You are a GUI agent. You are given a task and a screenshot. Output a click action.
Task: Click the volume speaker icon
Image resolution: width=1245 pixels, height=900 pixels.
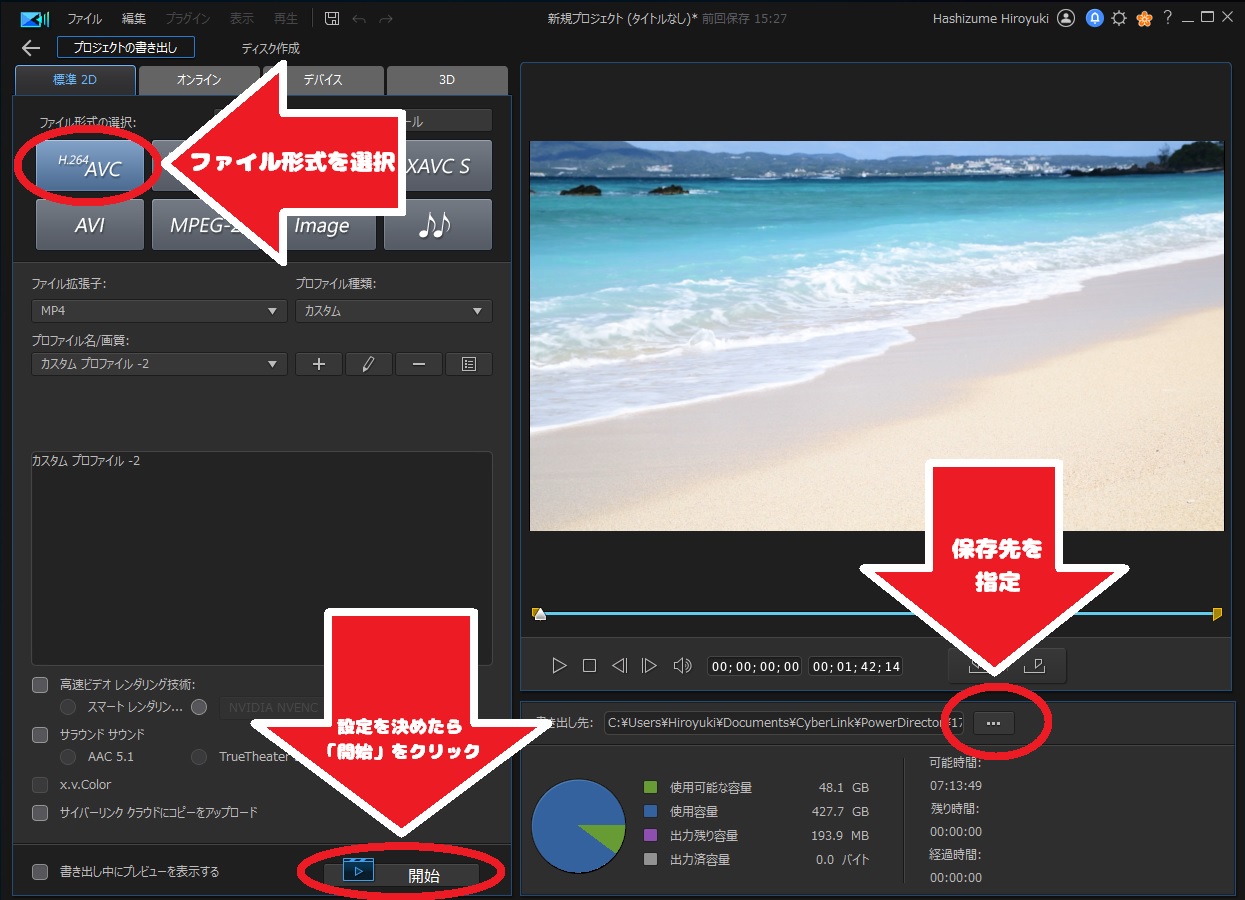pos(683,665)
